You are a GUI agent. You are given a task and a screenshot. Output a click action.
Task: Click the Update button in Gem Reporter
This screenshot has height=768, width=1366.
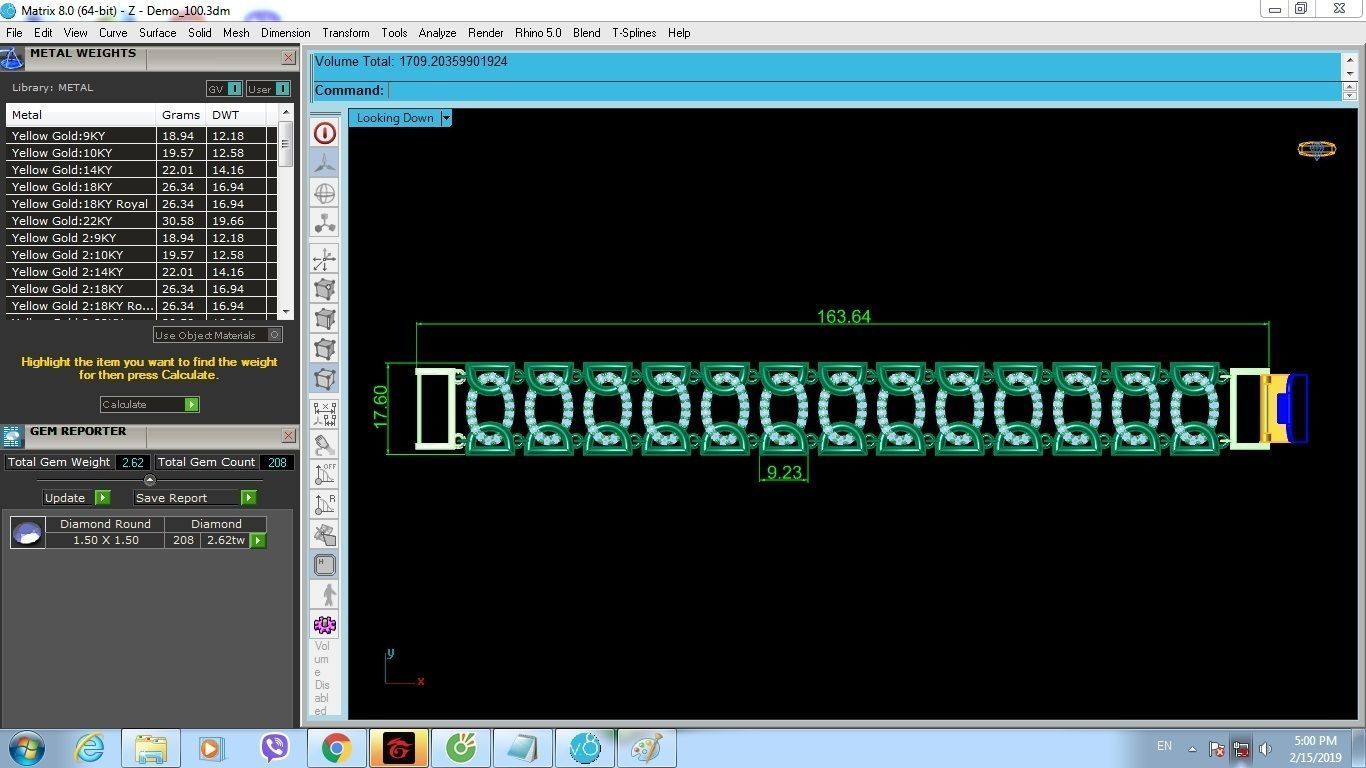(x=76, y=497)
